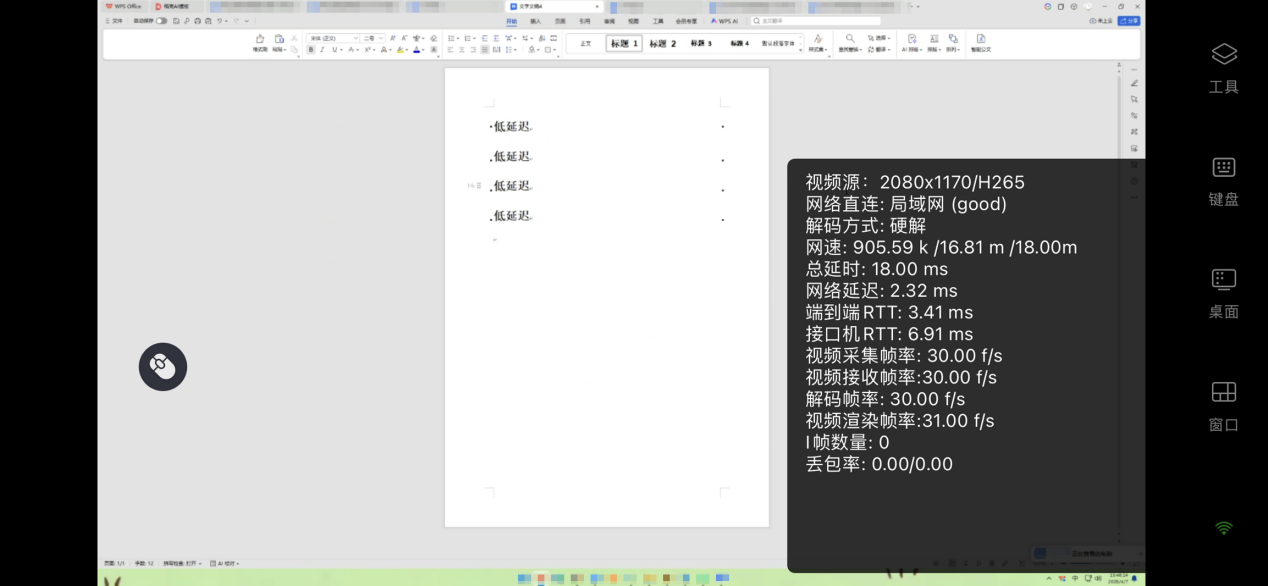
Task: Expand the styles gallery list
Action: click(801, 49)
